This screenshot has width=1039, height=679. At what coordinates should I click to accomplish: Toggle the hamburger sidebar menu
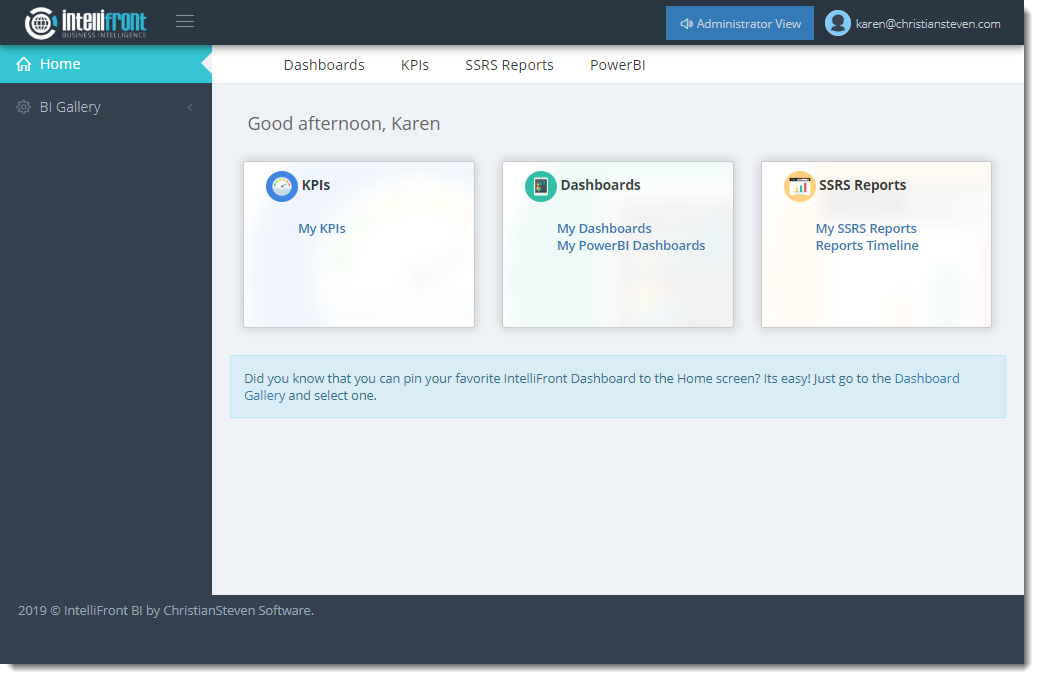point(185,22)
